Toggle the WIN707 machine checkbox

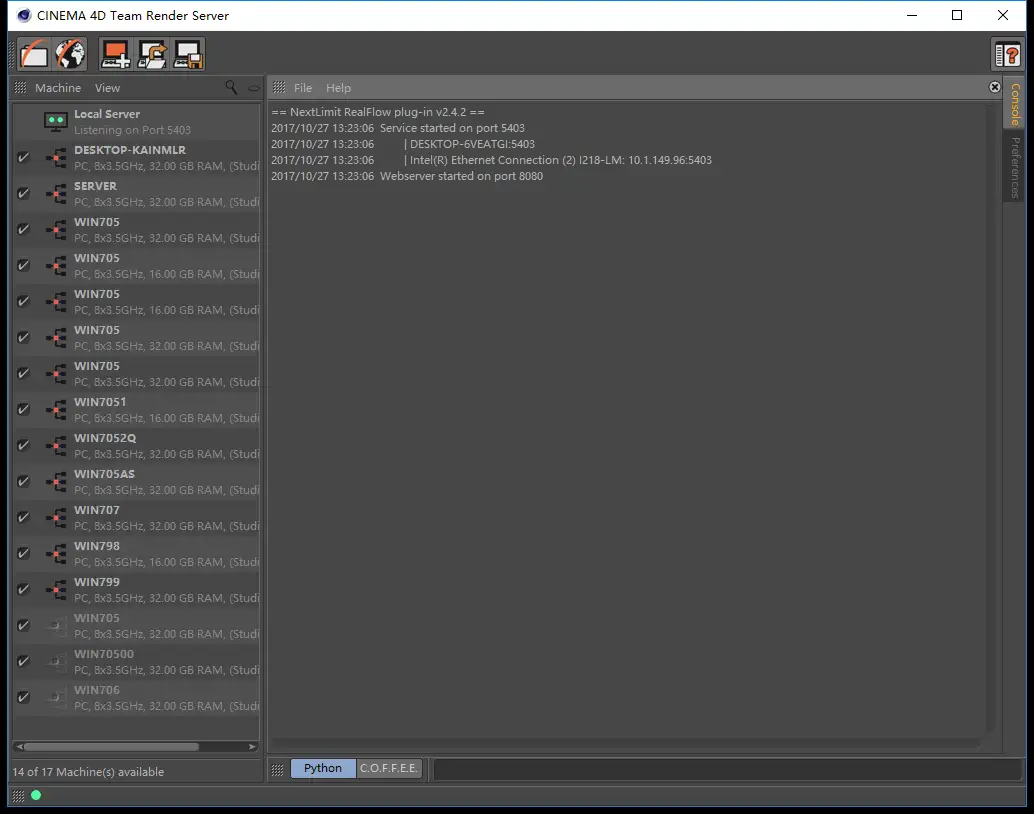[x=23, y=517]
